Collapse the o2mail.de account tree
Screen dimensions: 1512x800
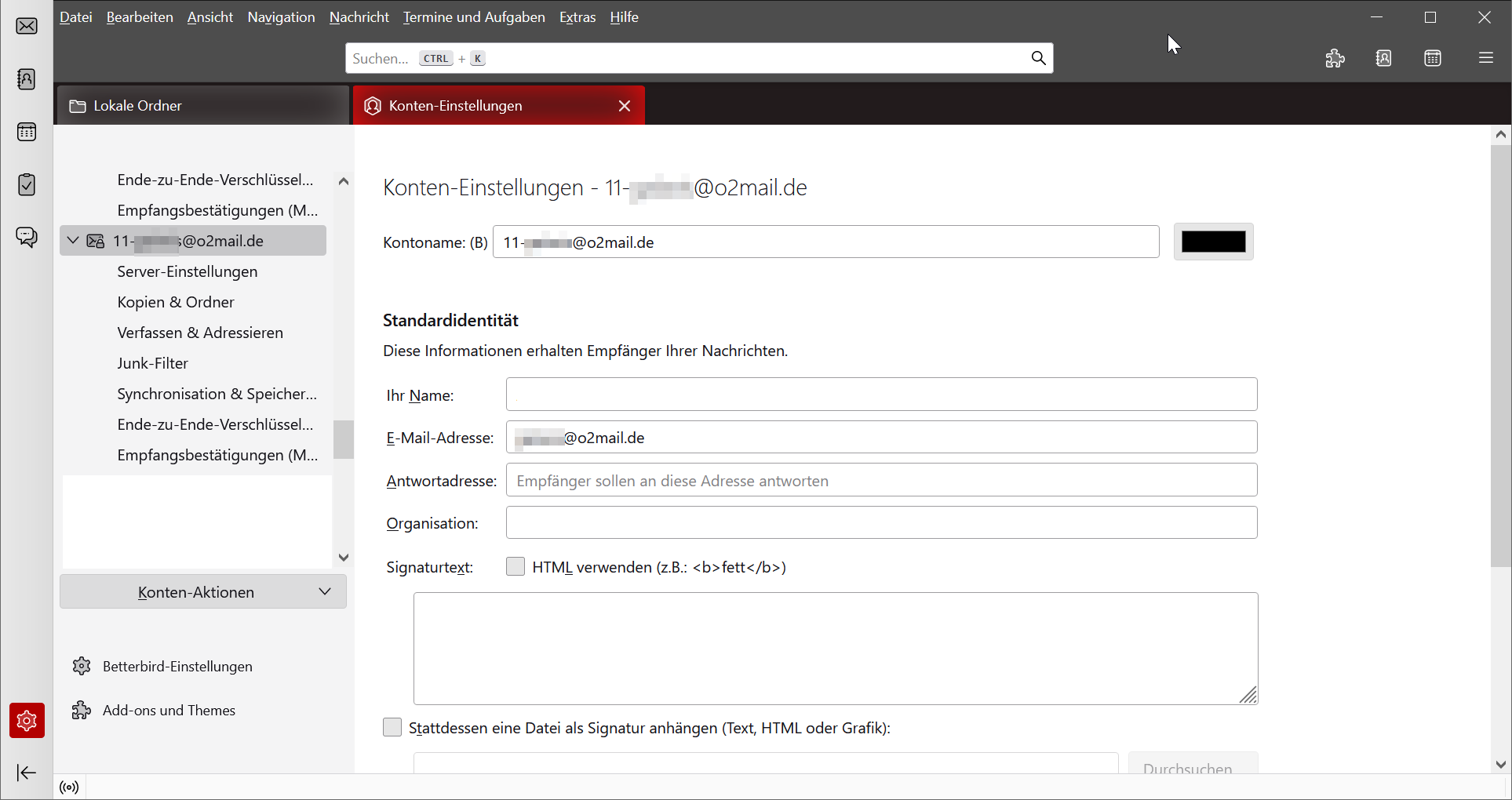73,241
